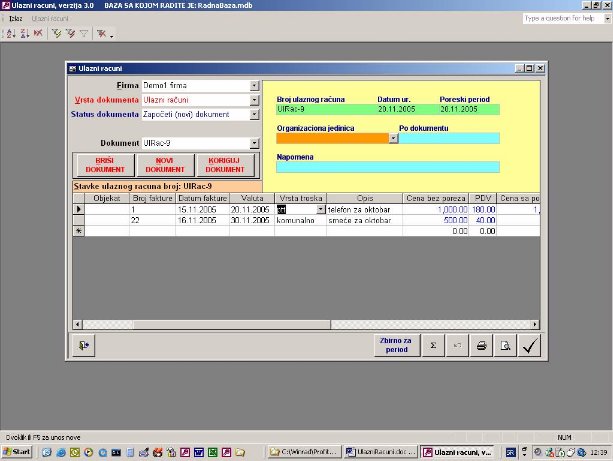Viewport: 613px width, 461px height.
Task: Expand the Firma dropdown
Action: pos(254,86)
